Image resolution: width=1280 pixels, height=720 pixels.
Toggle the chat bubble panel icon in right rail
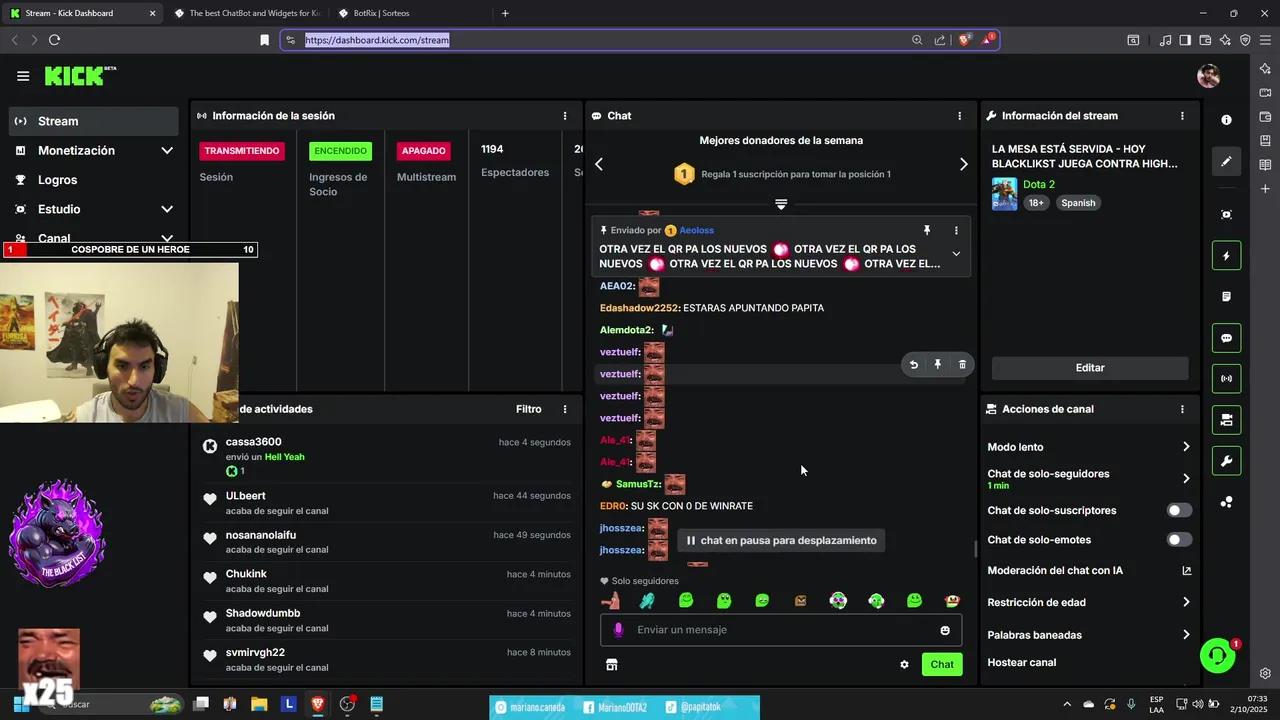[1226, 338]
